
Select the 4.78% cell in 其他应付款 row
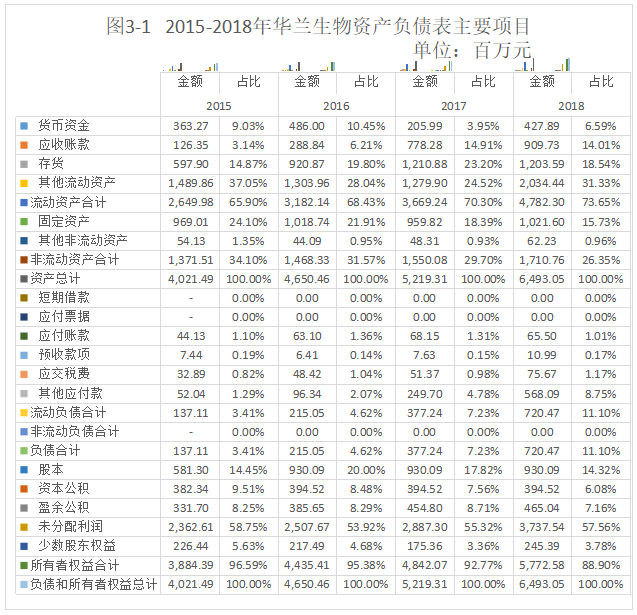click(x=483, y=394)
